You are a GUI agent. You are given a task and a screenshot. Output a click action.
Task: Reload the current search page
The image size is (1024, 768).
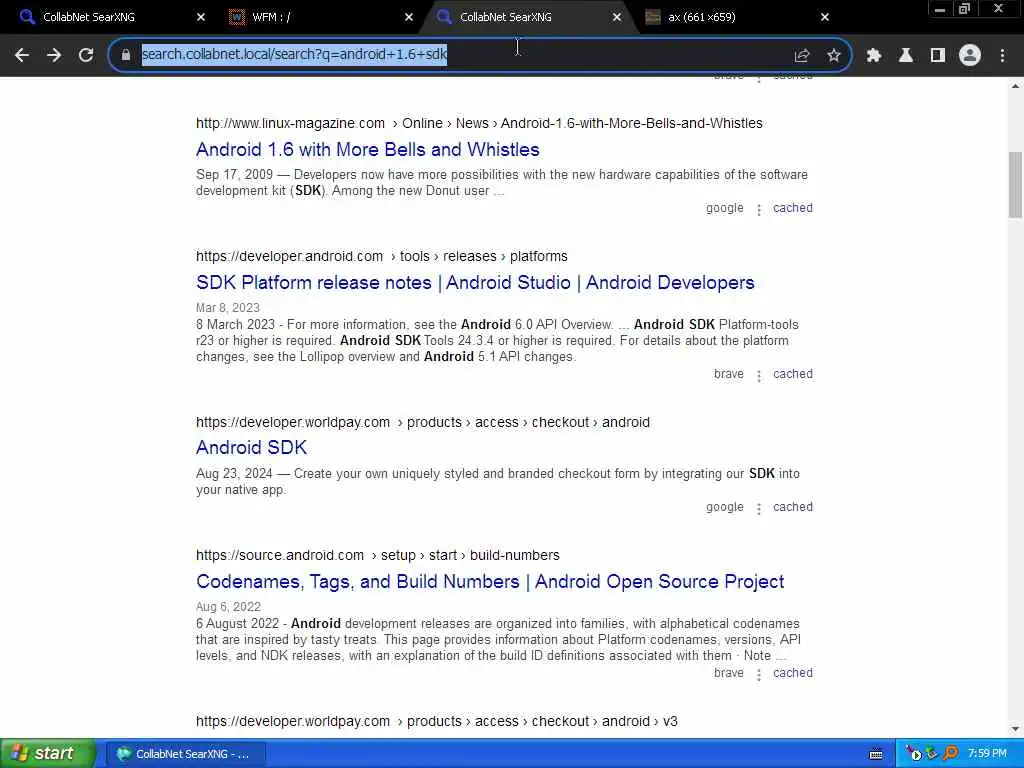point(86,55)
